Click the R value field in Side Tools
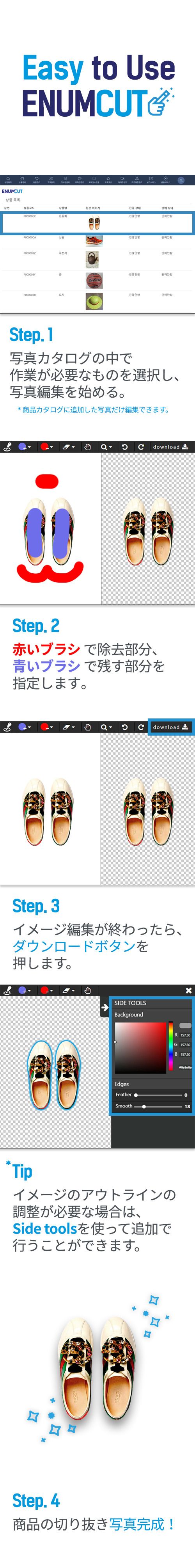This screenshot has width=195, height=1568. click(x=185, y=1035)
